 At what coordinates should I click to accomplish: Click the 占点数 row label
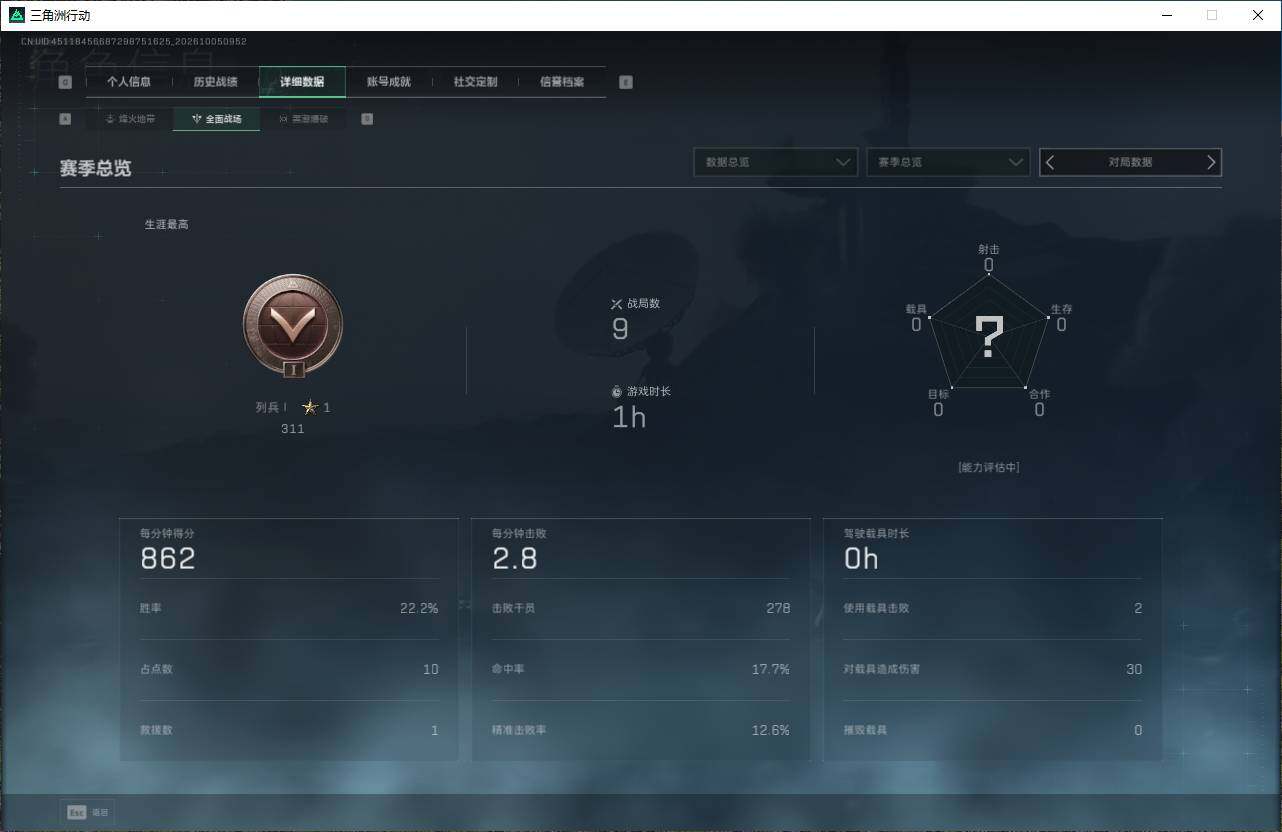coord(156,669)
